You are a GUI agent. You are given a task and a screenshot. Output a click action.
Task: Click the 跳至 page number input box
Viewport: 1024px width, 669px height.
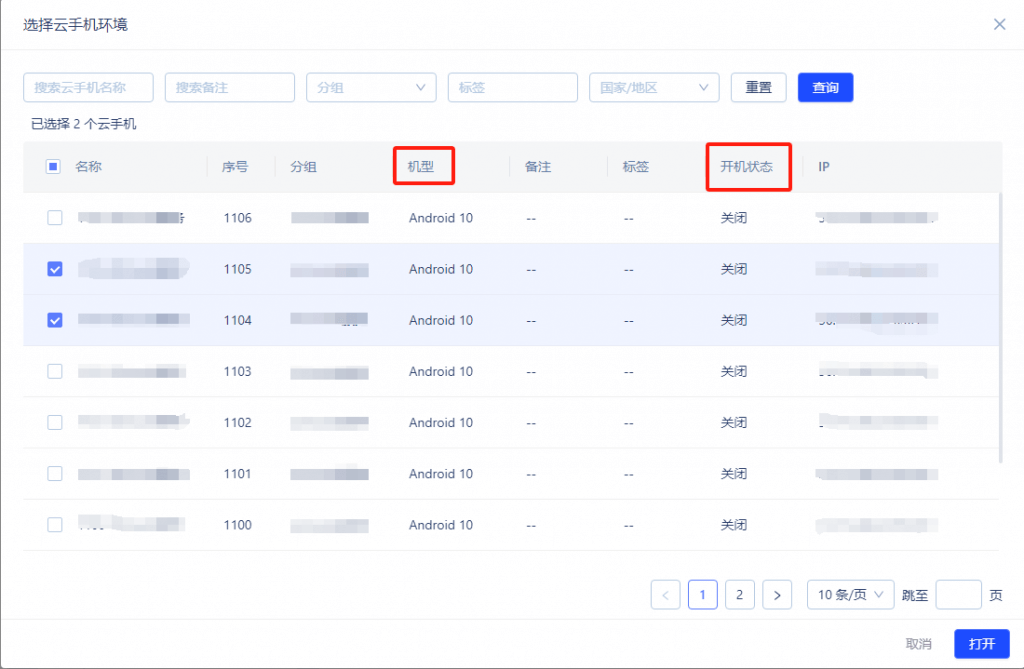(958, 595)
